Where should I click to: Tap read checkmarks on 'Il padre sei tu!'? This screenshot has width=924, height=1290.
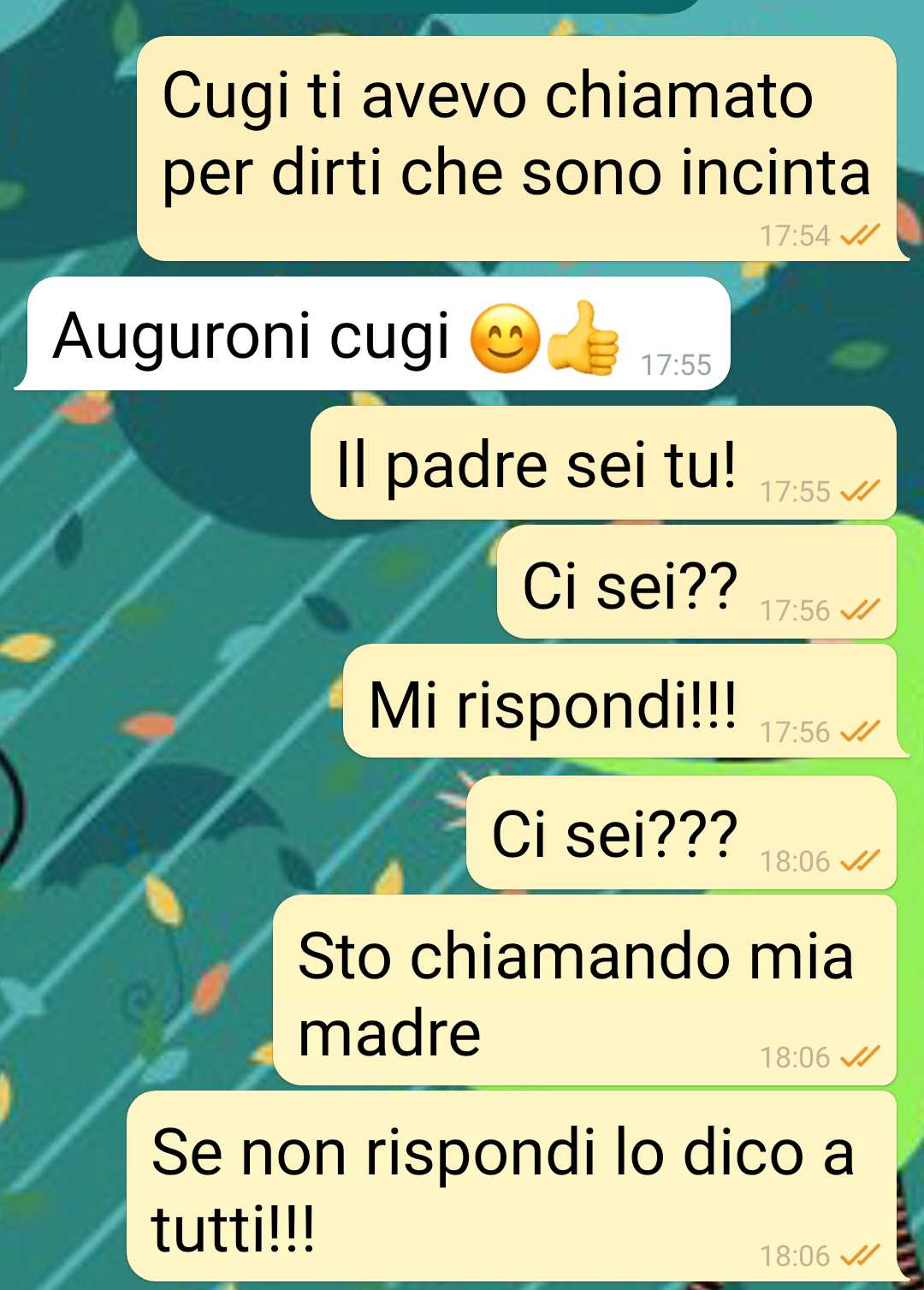pos(860,491)
